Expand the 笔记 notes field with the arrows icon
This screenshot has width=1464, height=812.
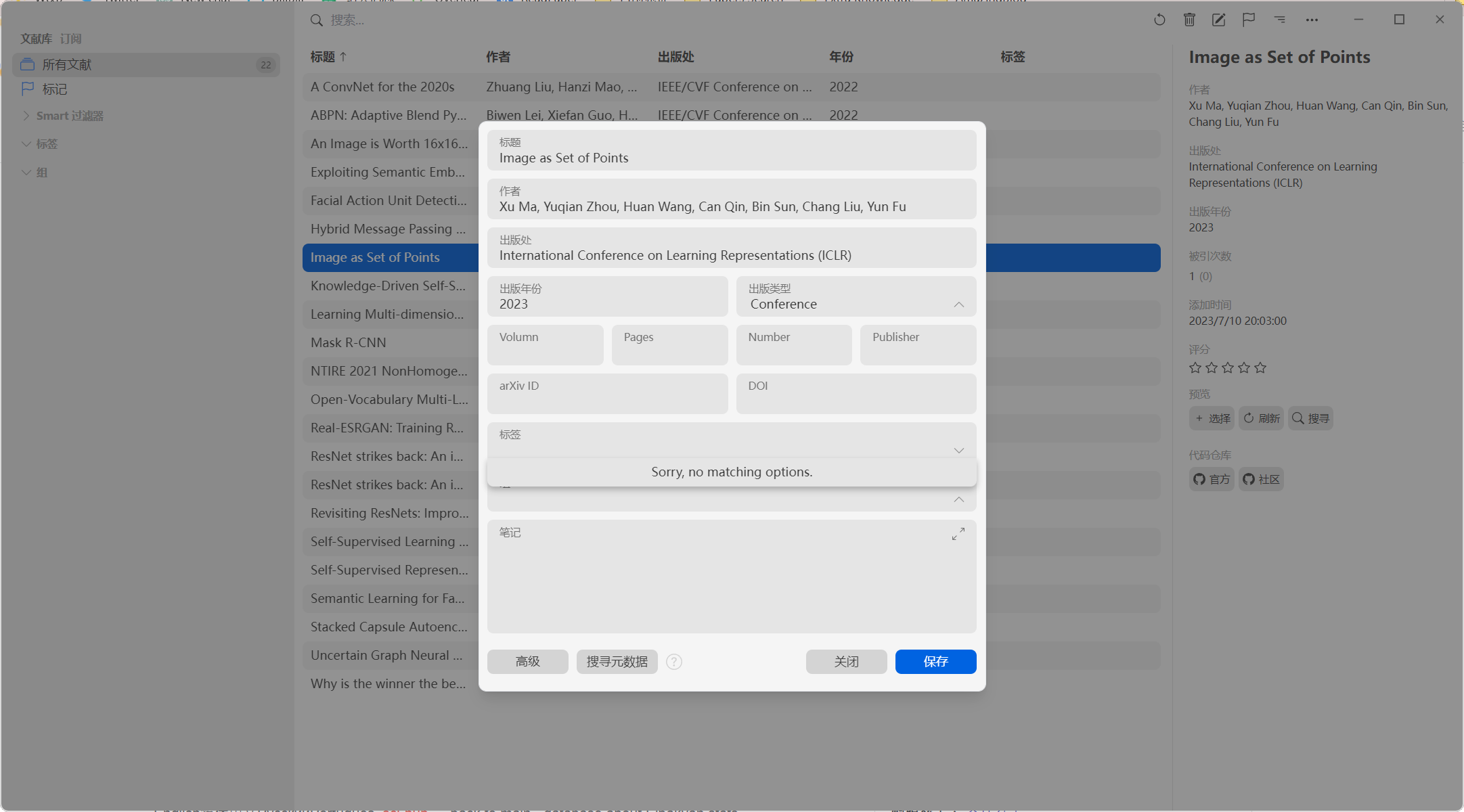click(958, 533)
